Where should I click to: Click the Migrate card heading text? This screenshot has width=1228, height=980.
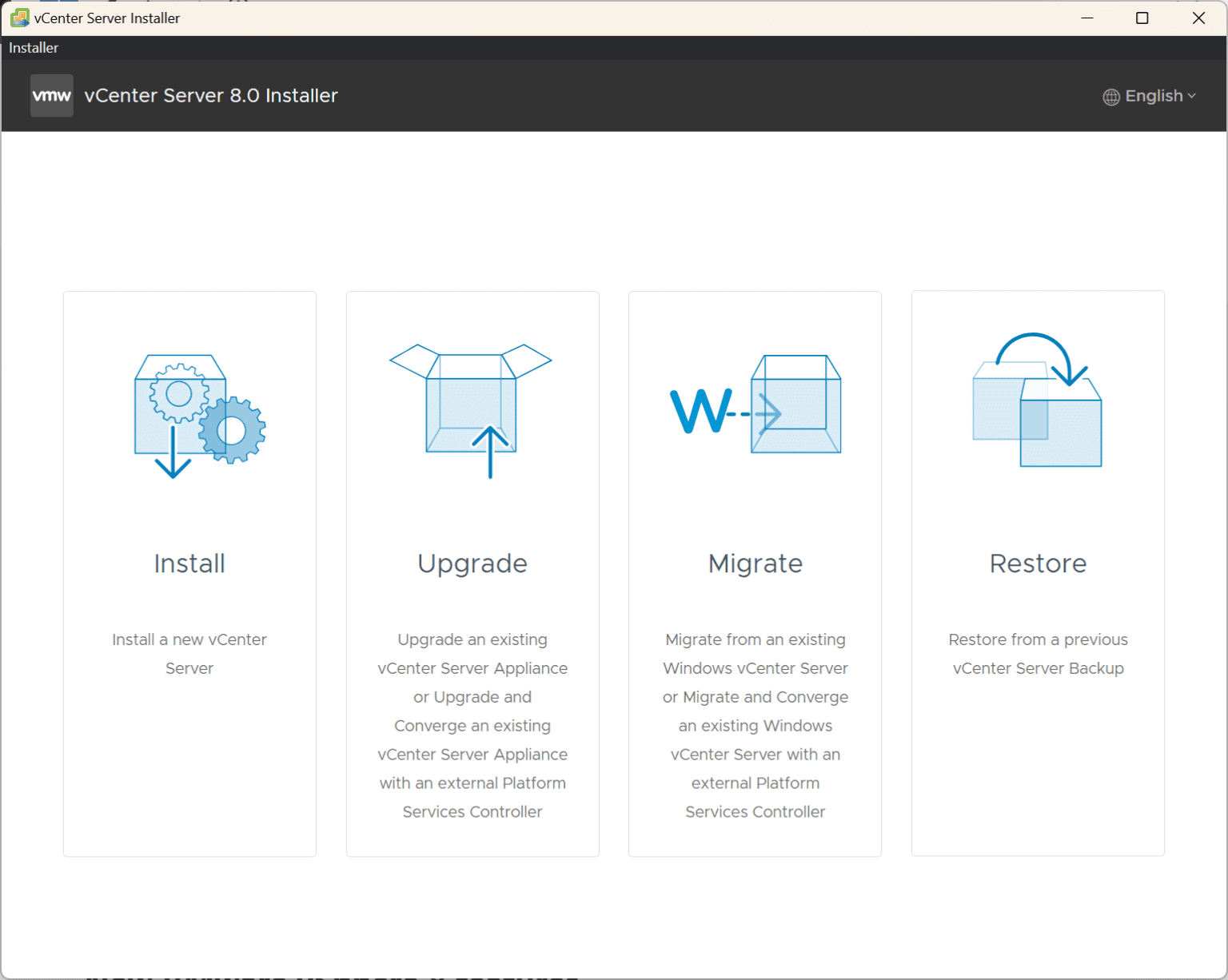[x=755, y=564]
